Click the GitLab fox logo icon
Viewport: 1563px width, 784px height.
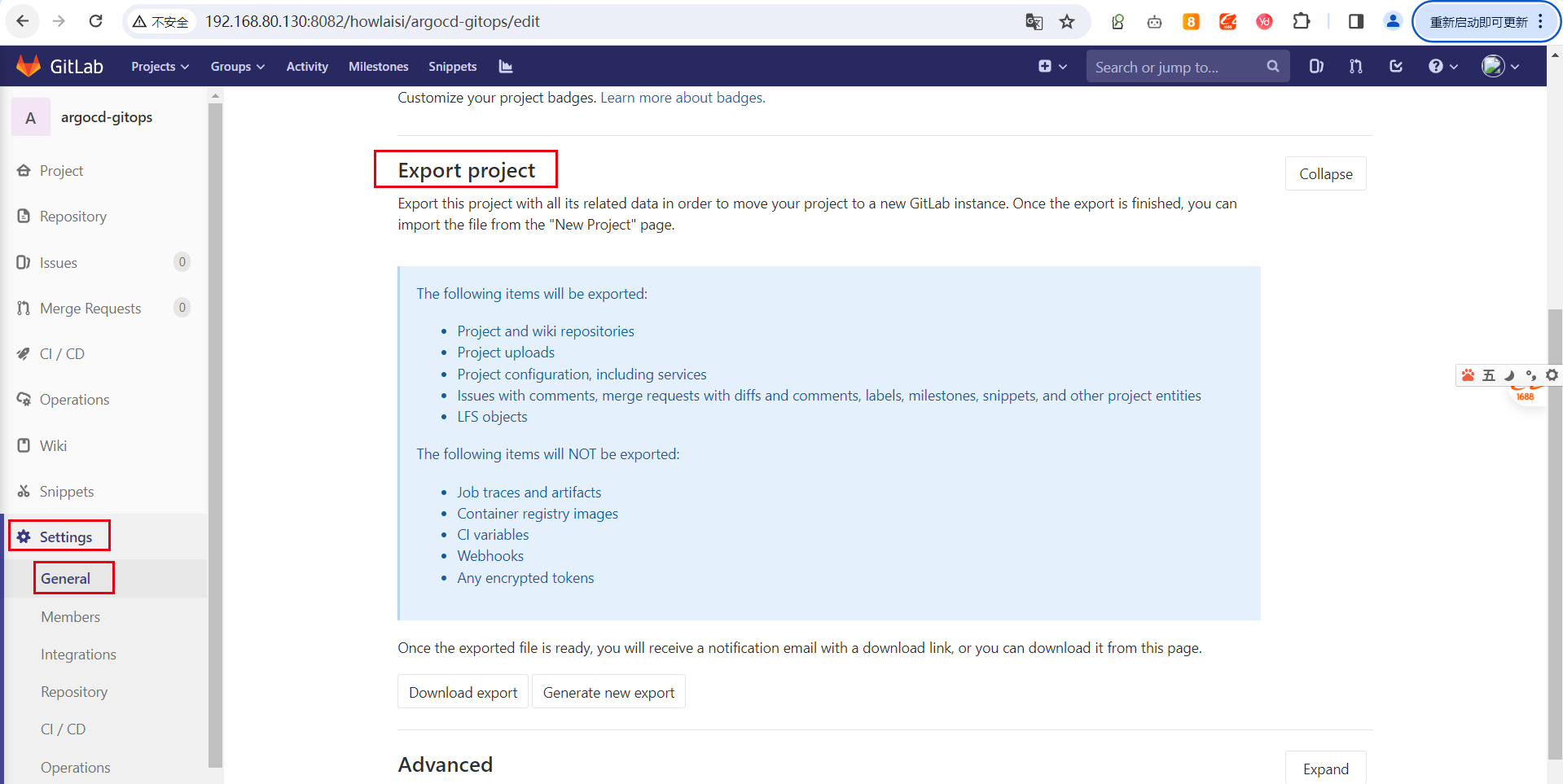[x=29, y=66]
